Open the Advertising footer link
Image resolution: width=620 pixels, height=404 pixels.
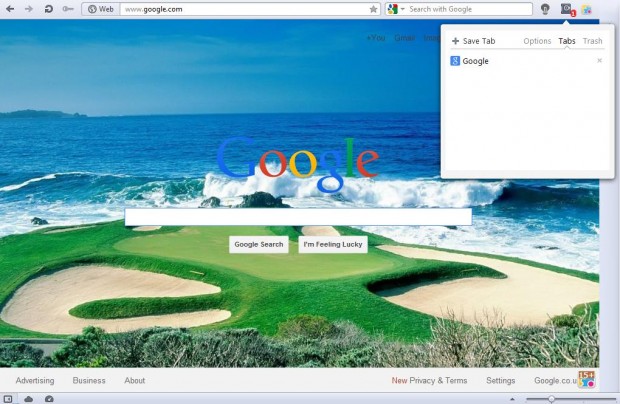(35, 381)
